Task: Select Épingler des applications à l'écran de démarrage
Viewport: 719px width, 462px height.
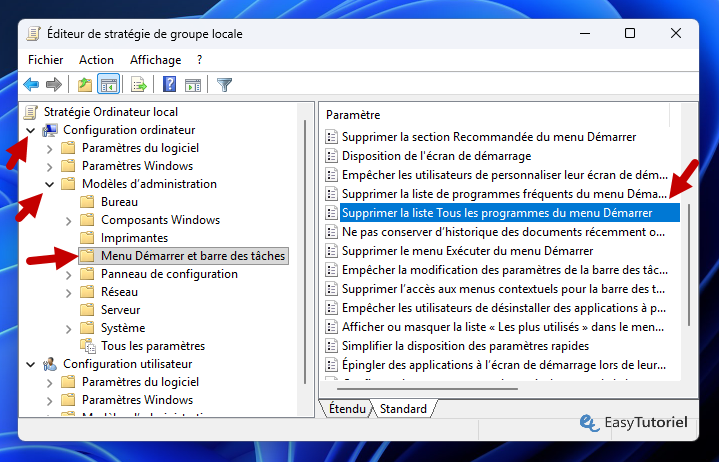Action: 503,365
